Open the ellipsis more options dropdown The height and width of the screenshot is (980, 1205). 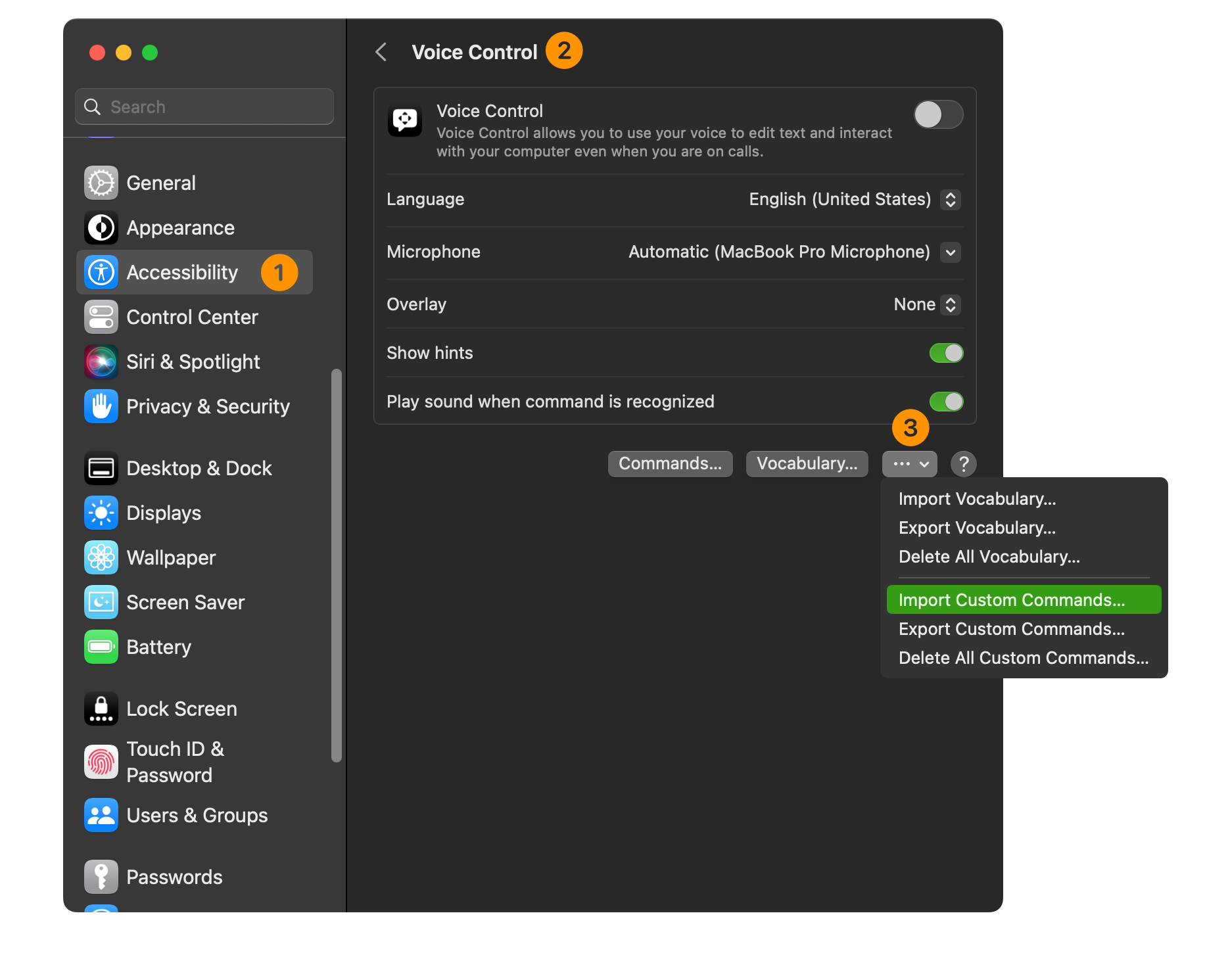(909, 464)
